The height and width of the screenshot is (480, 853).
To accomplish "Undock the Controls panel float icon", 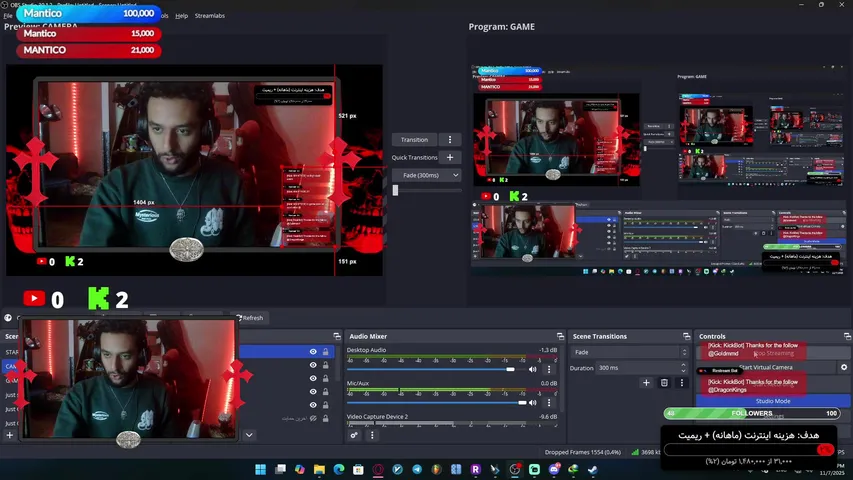I will pos(847,336).
